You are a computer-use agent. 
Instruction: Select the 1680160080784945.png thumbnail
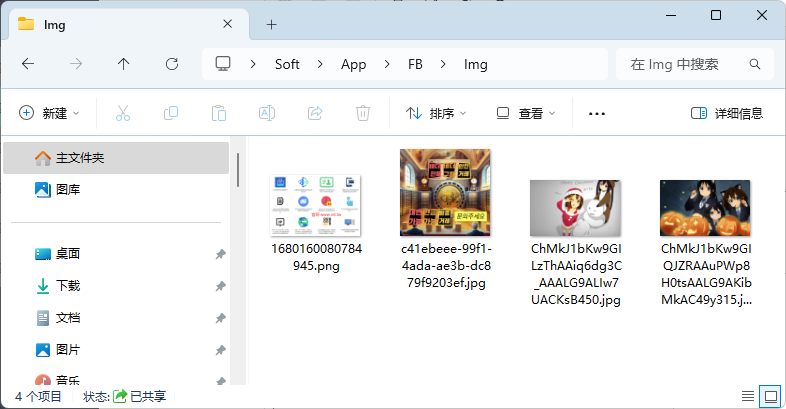point(316,205)
